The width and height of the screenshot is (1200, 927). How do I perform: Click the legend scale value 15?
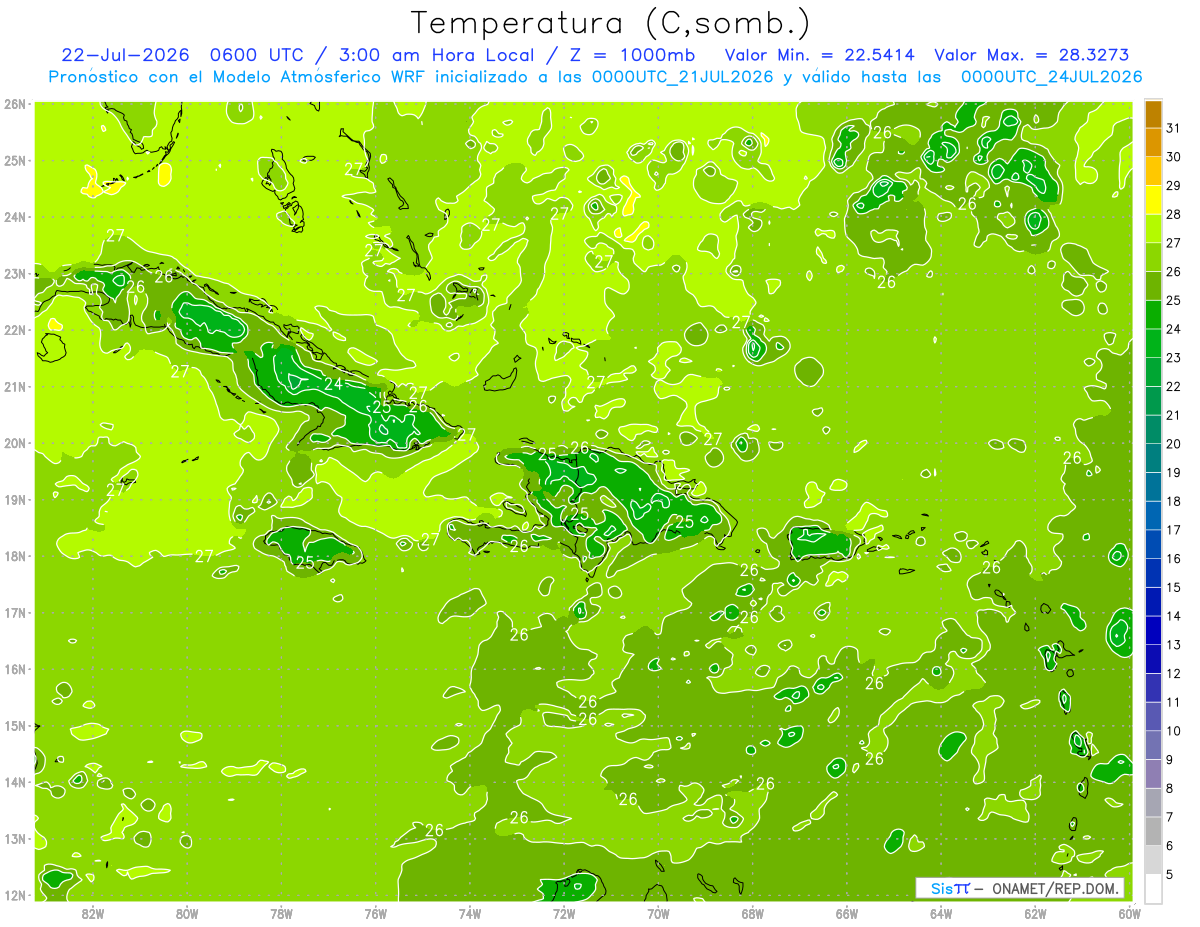(x=1173, y=587)
